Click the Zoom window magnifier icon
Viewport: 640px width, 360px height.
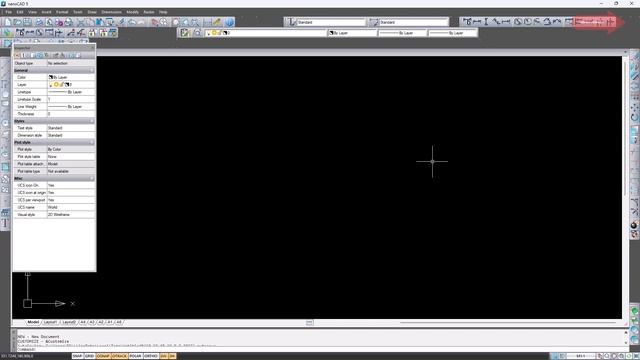pyautogui.click(x=195, y=22)
